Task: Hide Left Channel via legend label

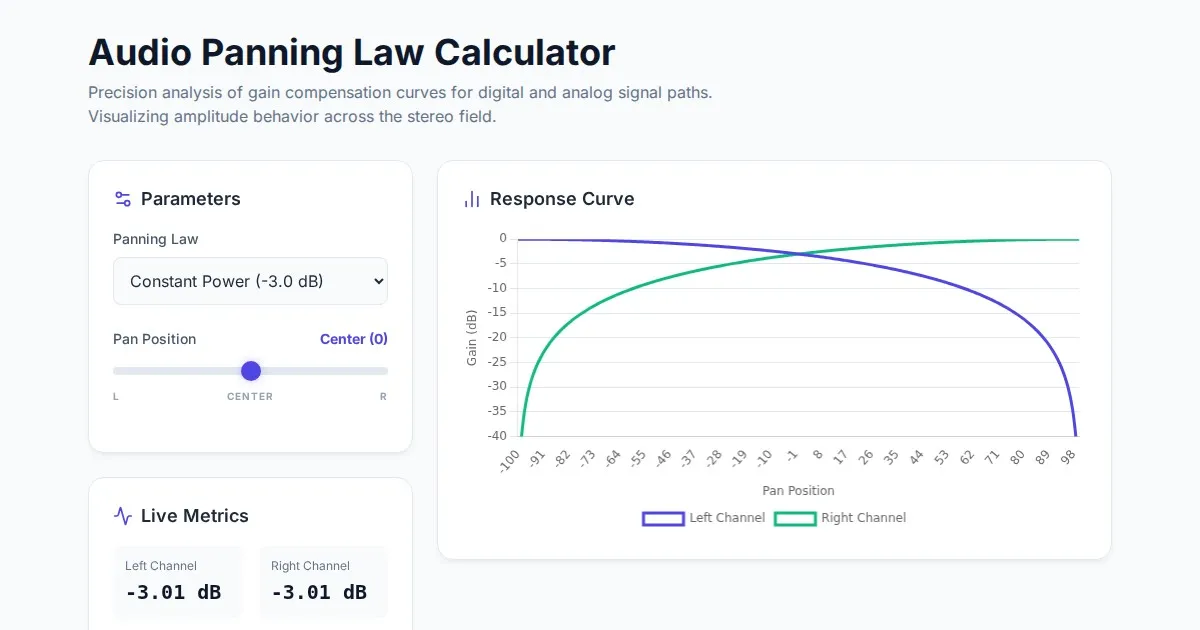Action: [x=727, y=518]
